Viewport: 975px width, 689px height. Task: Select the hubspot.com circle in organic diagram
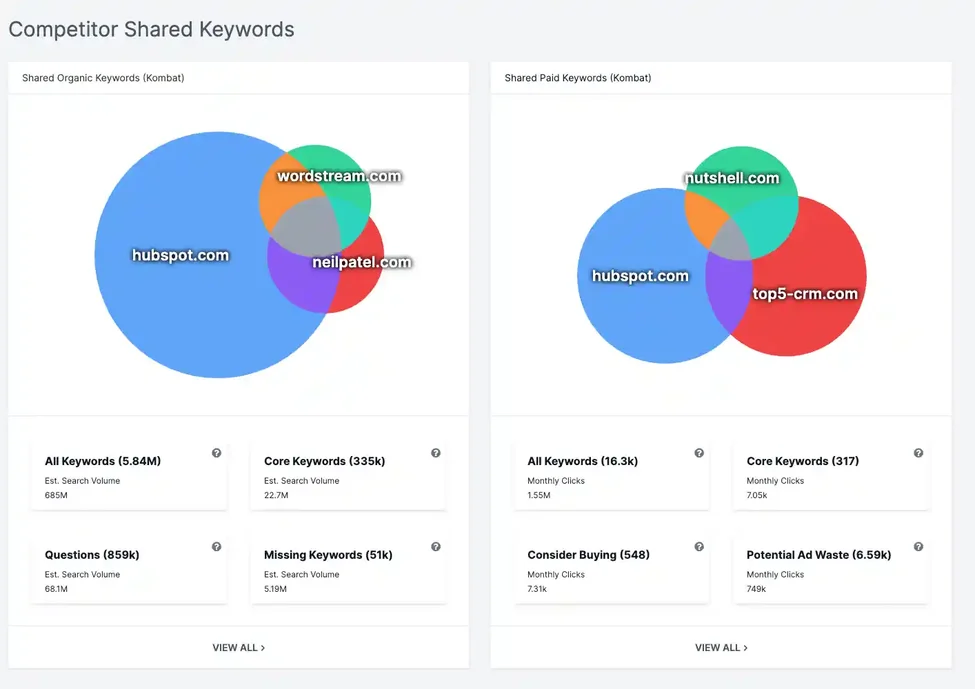(x=180, y=255)
